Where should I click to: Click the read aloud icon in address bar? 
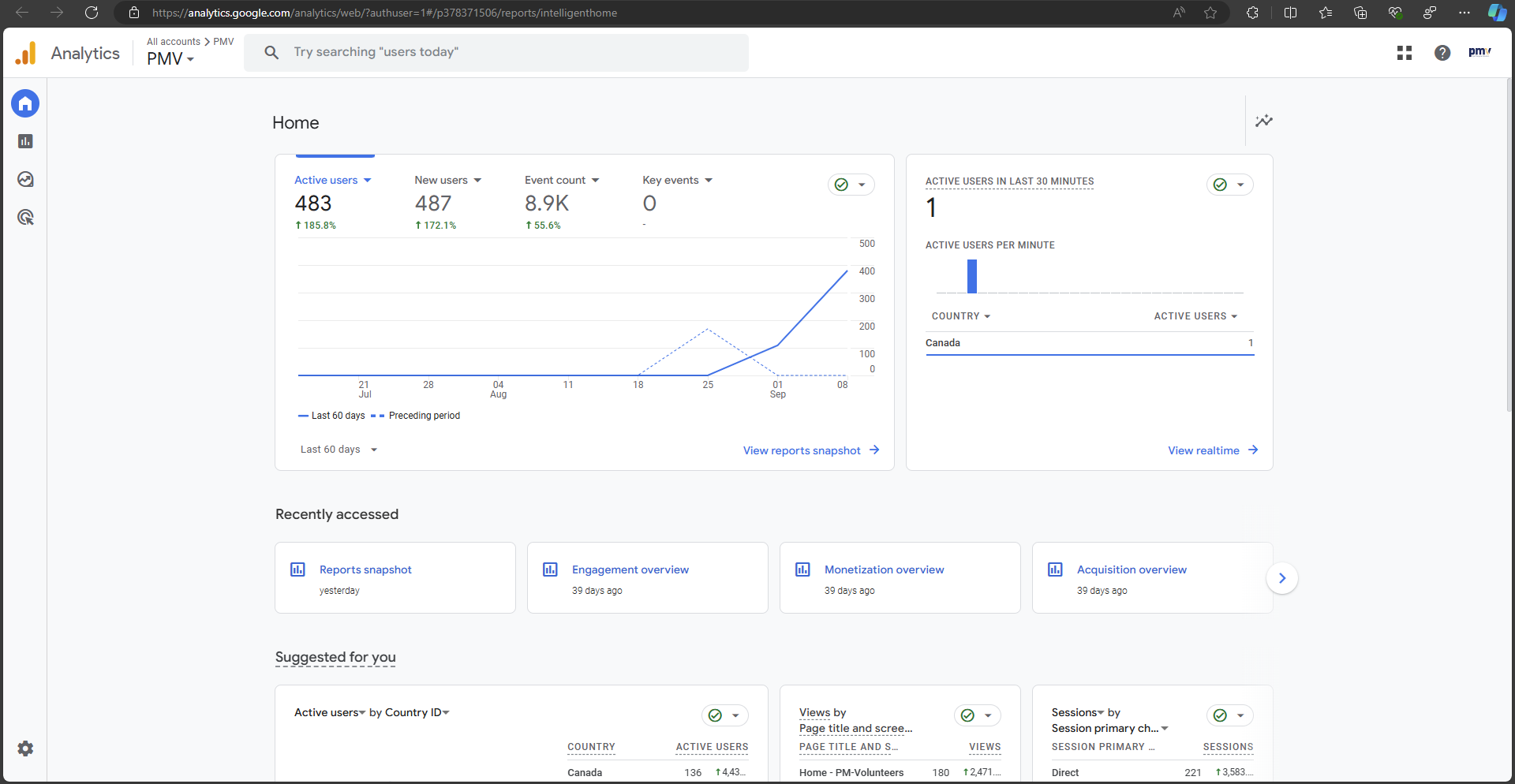[x=1179, y=13]
